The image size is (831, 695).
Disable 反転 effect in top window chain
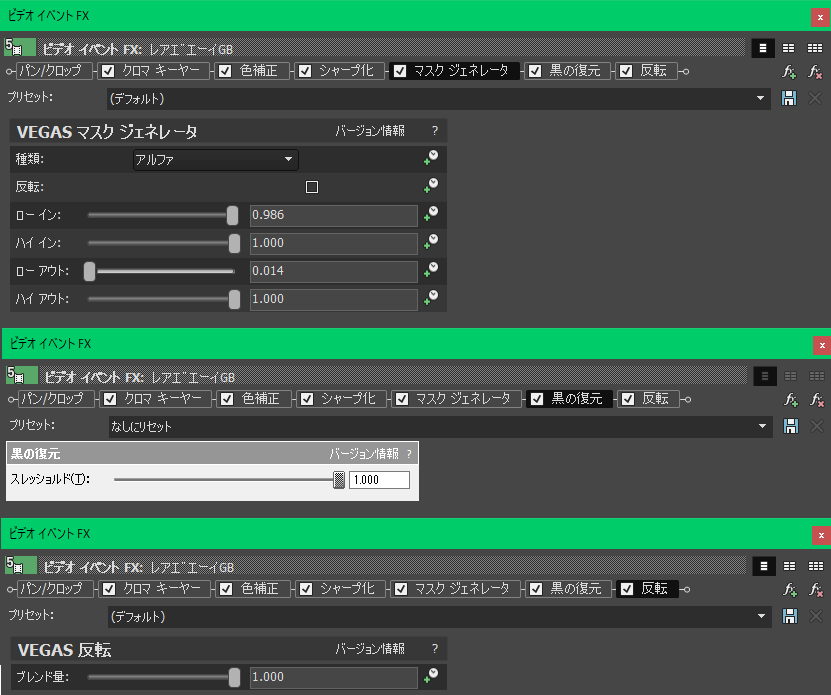[x=626, y=71]
